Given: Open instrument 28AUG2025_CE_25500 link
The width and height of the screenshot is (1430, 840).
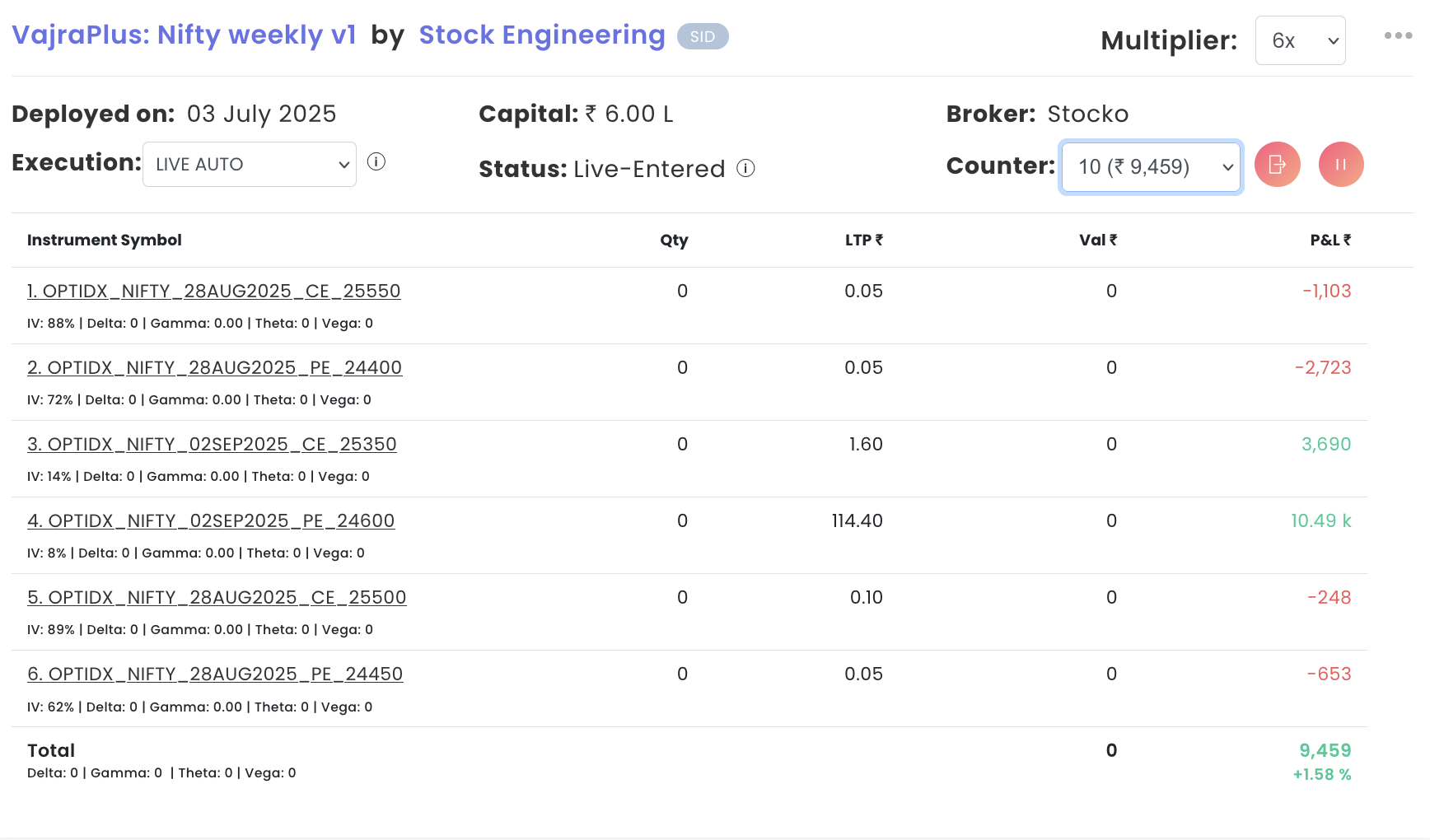Looking at the screenshot, I should pos(217,598).
